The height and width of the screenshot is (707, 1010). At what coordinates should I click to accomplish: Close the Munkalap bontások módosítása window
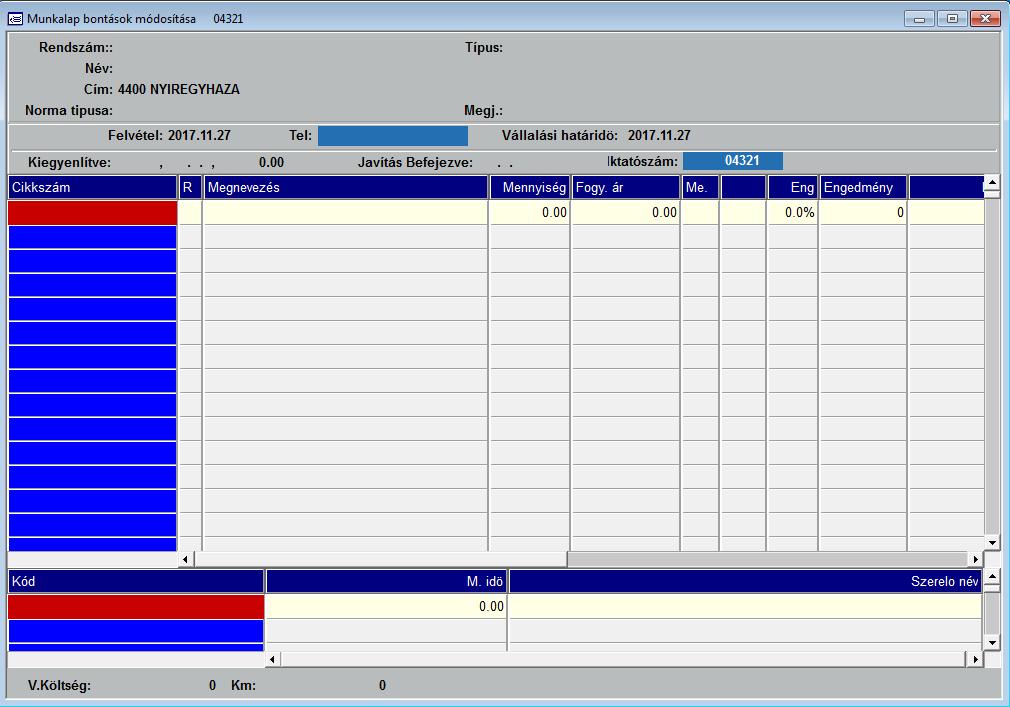[x=985, y=19]
